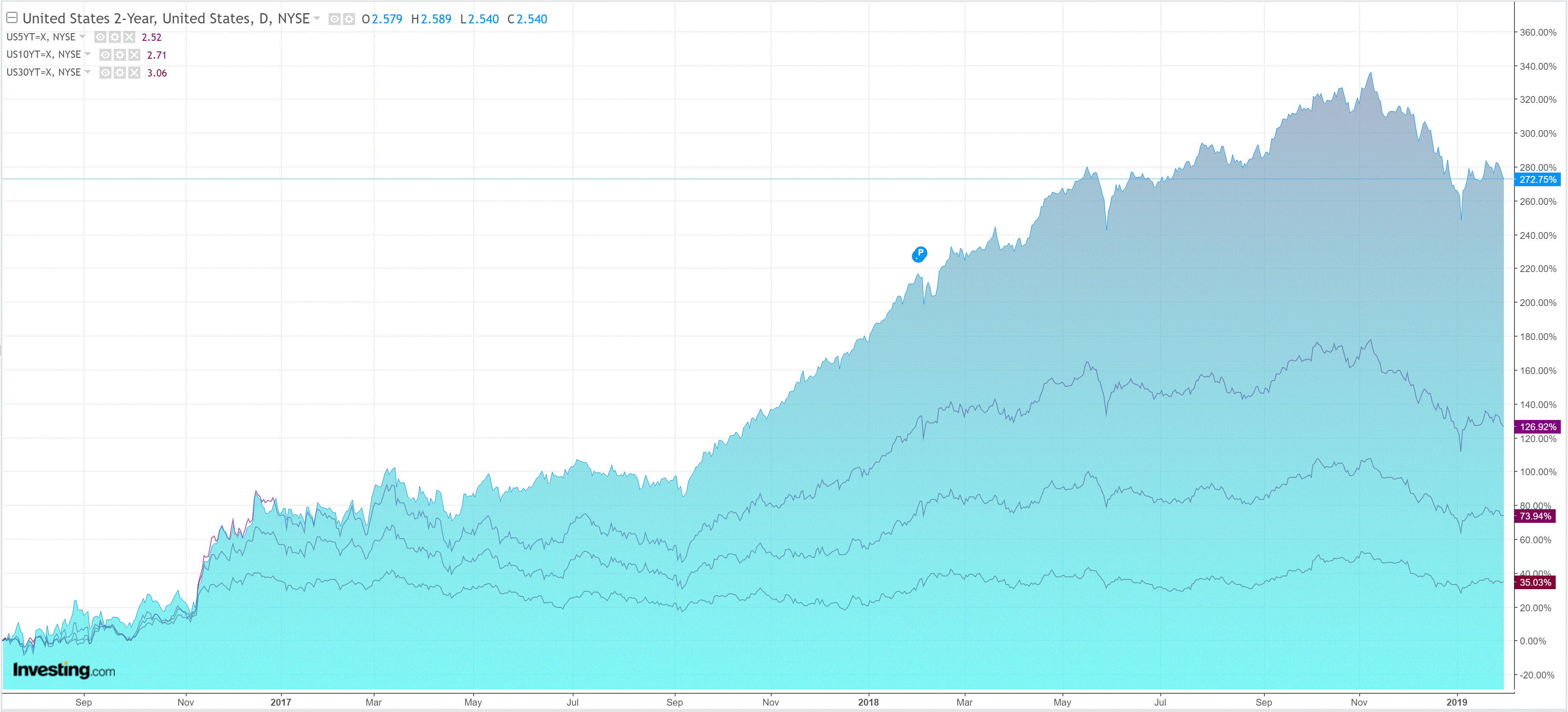
Task: Remove the US30YT=X comparison series
Action: 134,73
